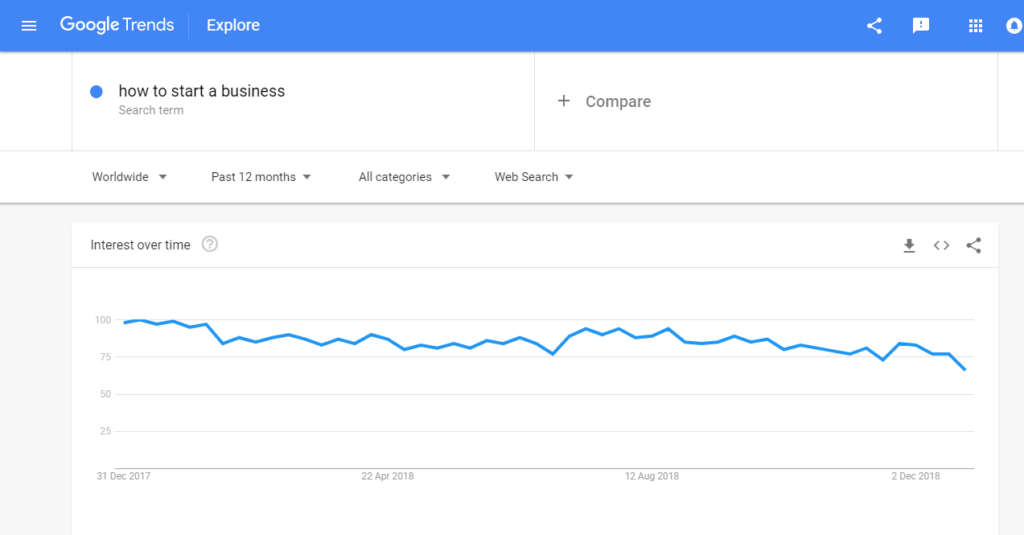Click the embed code icon
The image size is (1024, 535).
pyautogui.click(x=941, y=245)
